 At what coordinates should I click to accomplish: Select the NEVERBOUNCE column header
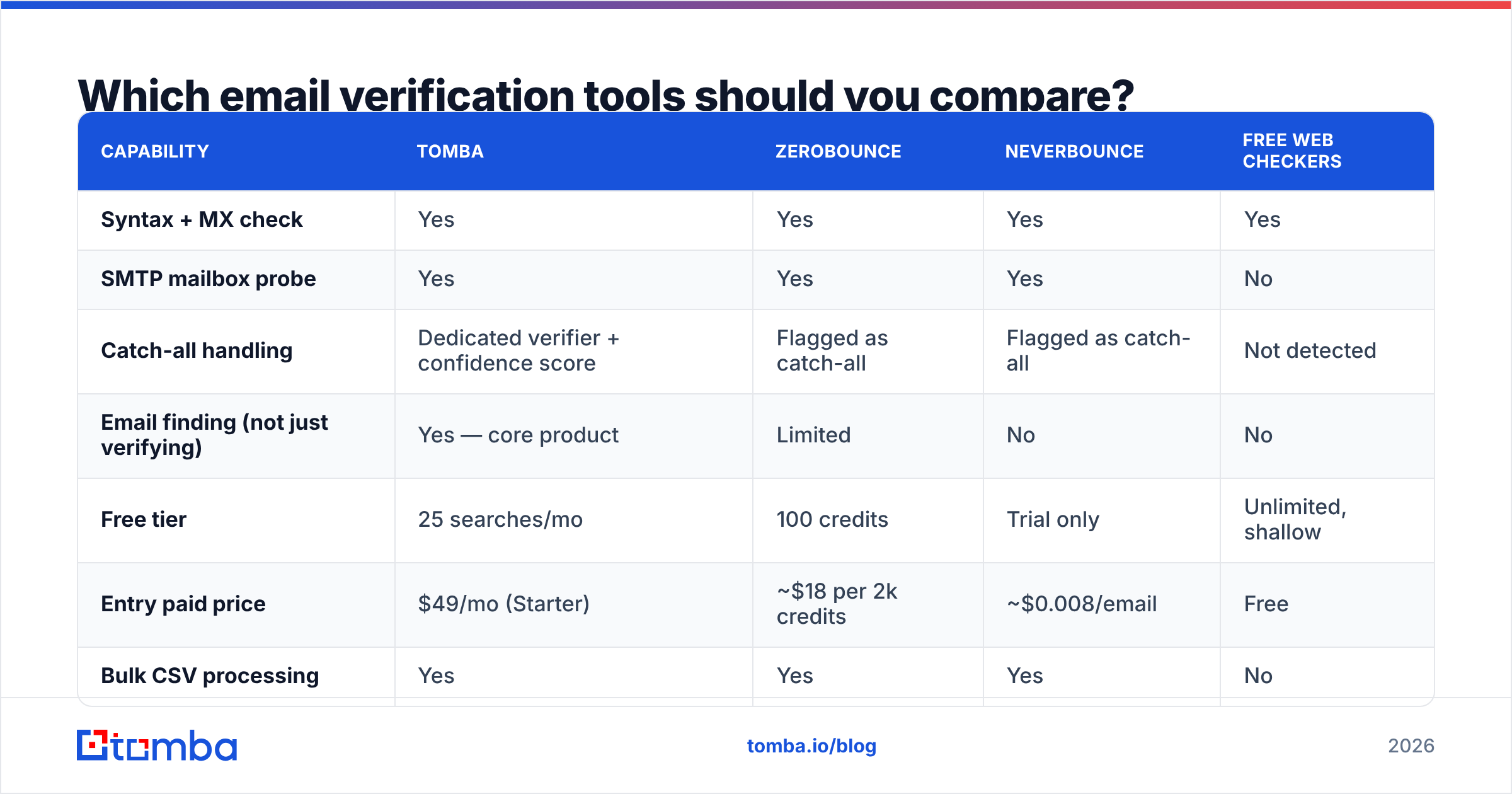click(1074, 151)
